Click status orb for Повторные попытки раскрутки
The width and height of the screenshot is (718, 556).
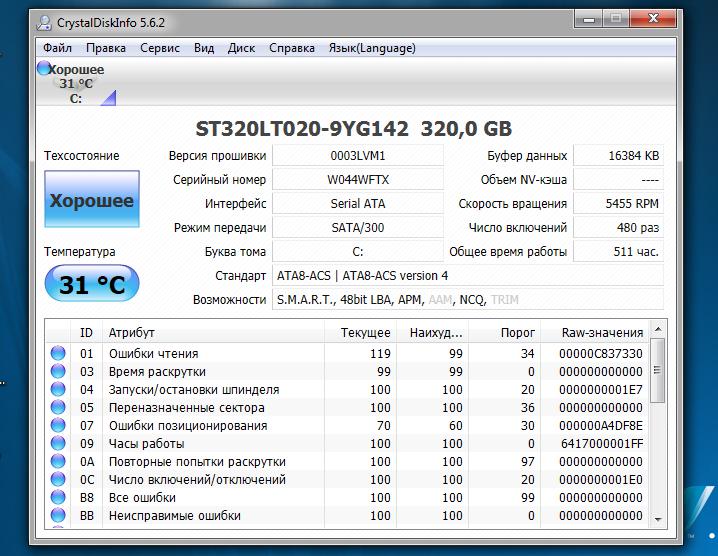(58, 461)
